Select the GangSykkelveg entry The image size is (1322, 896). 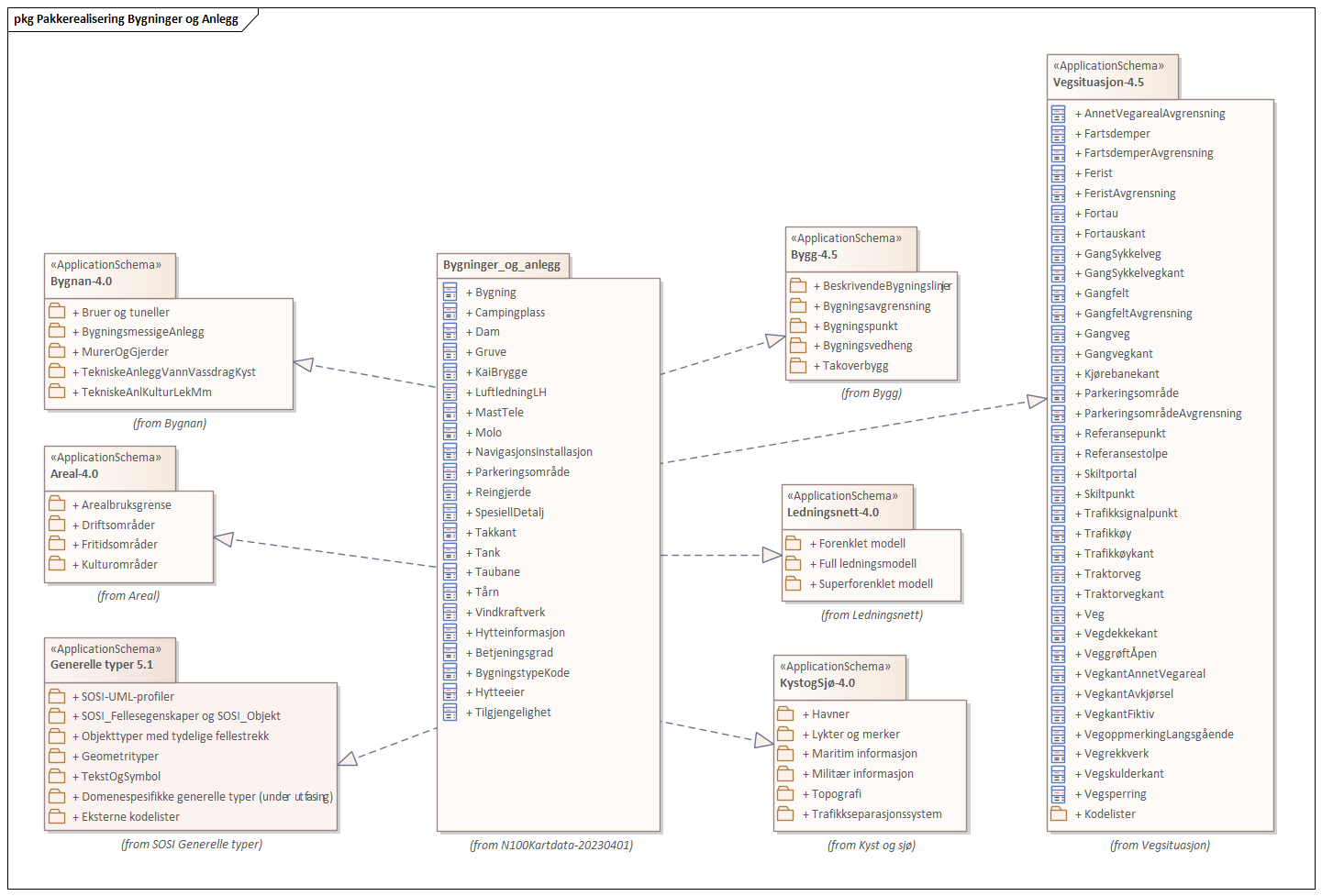click(x=1118, y=253)
